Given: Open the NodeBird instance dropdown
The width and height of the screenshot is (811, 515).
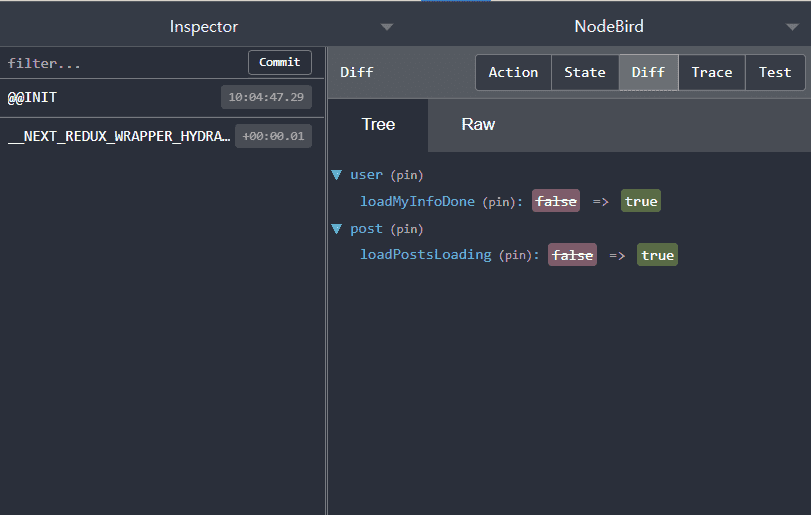Looking at the screenshot, I should (790, 26).
